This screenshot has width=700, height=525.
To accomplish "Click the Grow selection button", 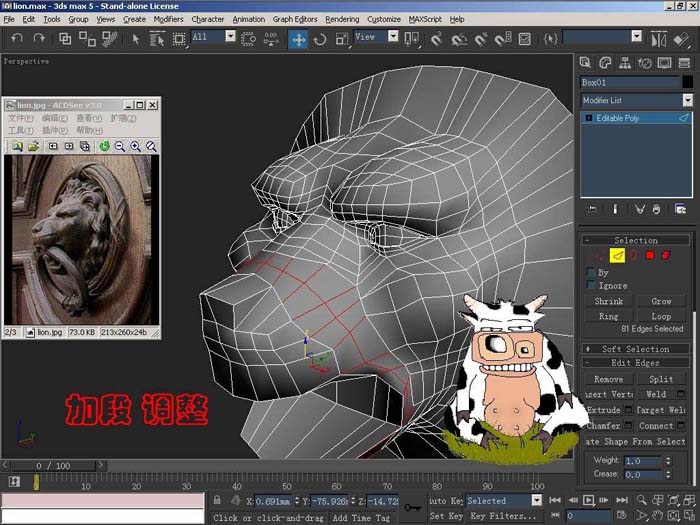I will coord(661,301).
